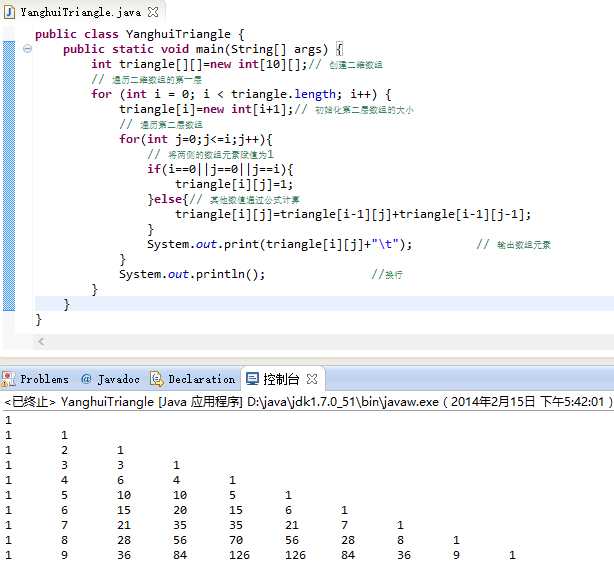
Task: Click the //换行 comment
Action: 387,275
